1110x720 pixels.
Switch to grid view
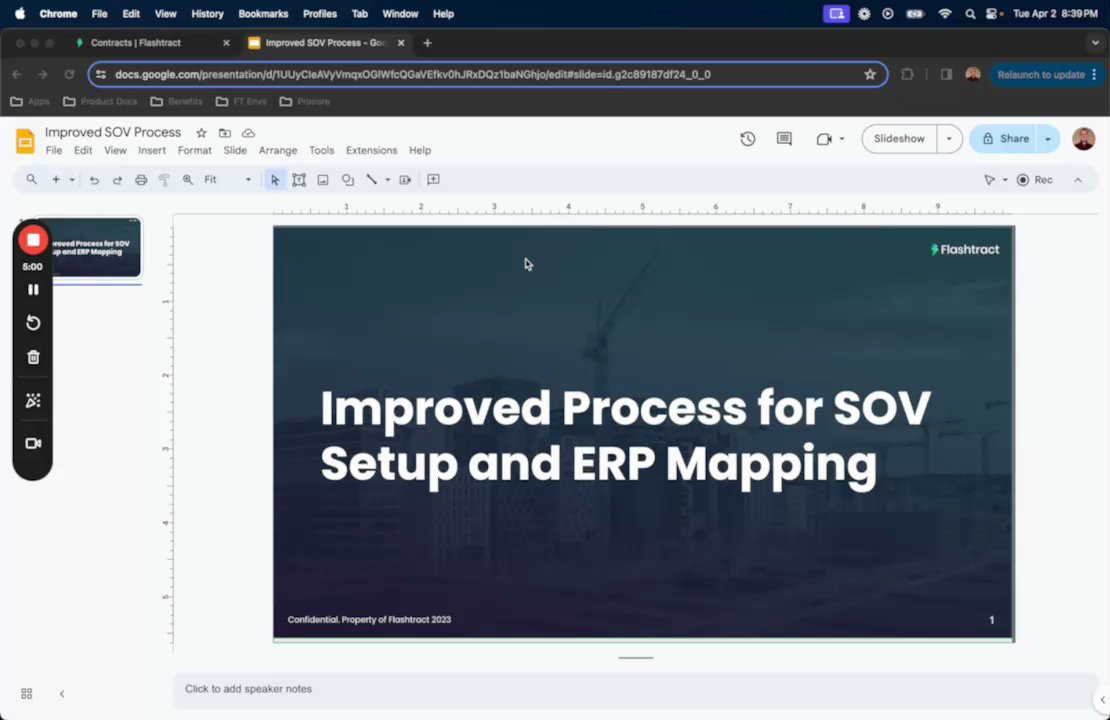[x=27, y=694]
